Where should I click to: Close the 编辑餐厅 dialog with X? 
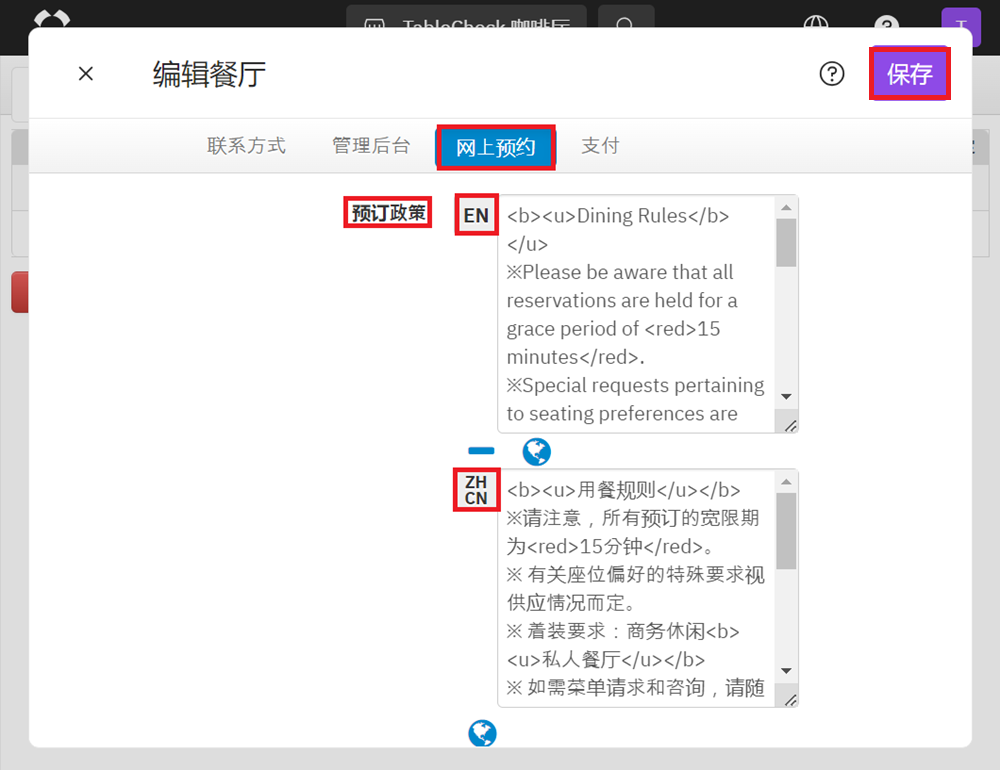pos(85,74)
